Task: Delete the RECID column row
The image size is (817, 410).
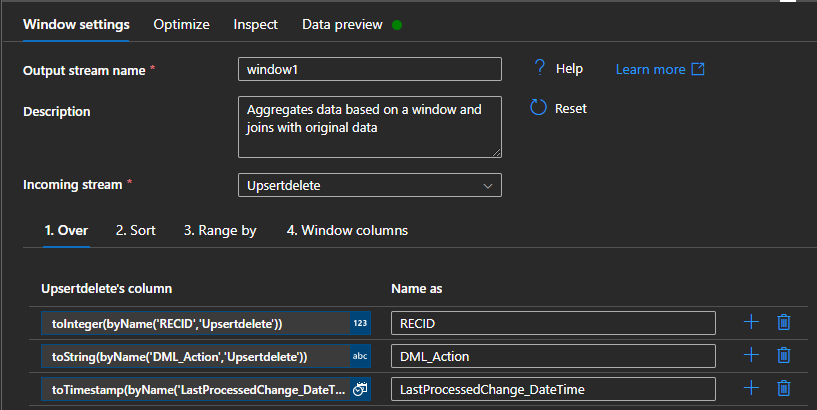Action: pos(784,322)
